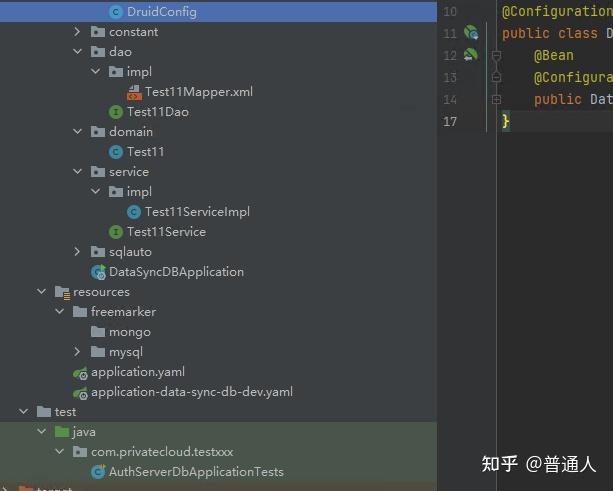
Task: Click the bean gutter icon on line 12
Action: pos(471,54)
